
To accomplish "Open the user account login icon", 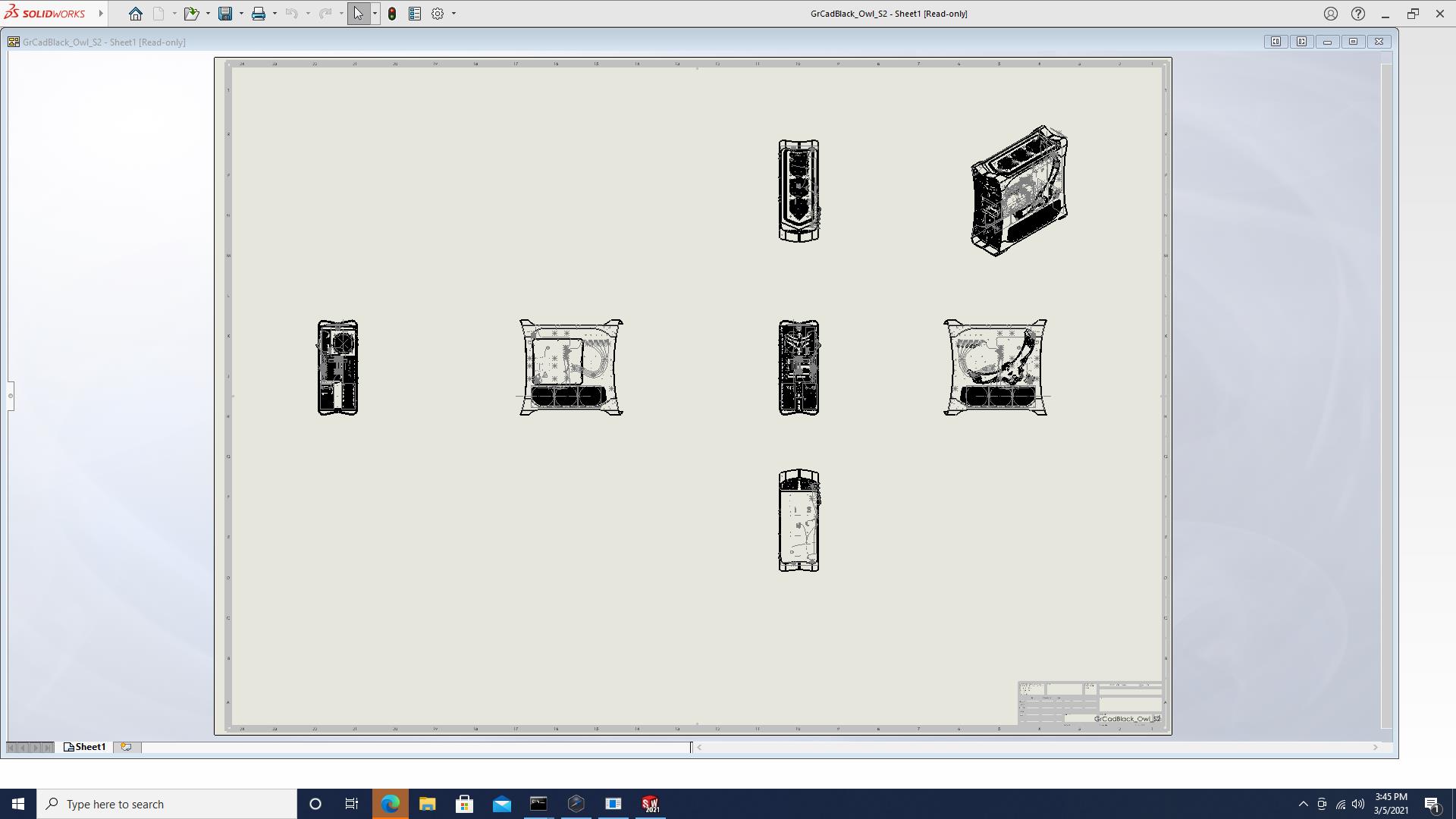I will tap(1331, 14).
